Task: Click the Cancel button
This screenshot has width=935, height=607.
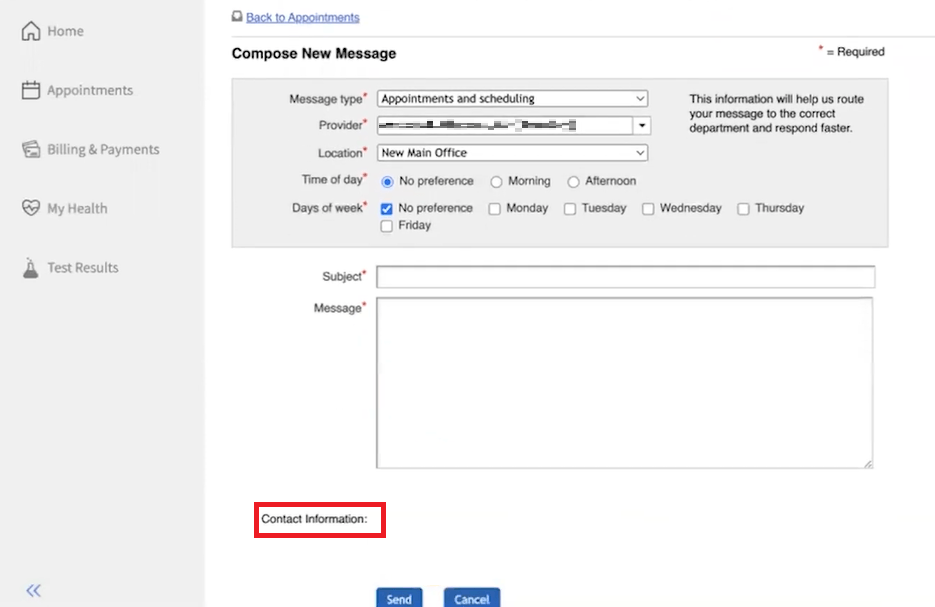Action: 472,598
